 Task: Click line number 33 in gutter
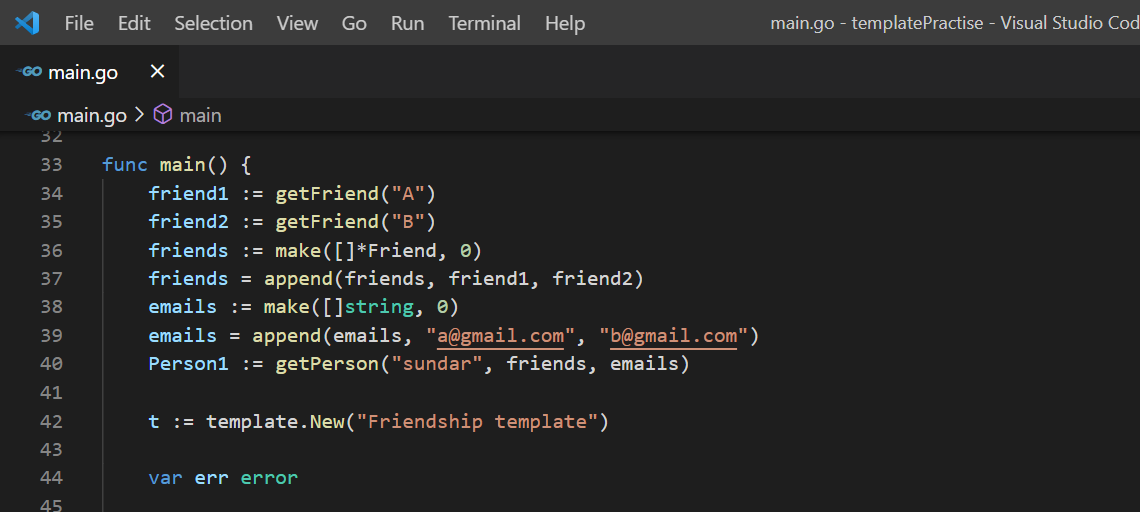[51, 164]
